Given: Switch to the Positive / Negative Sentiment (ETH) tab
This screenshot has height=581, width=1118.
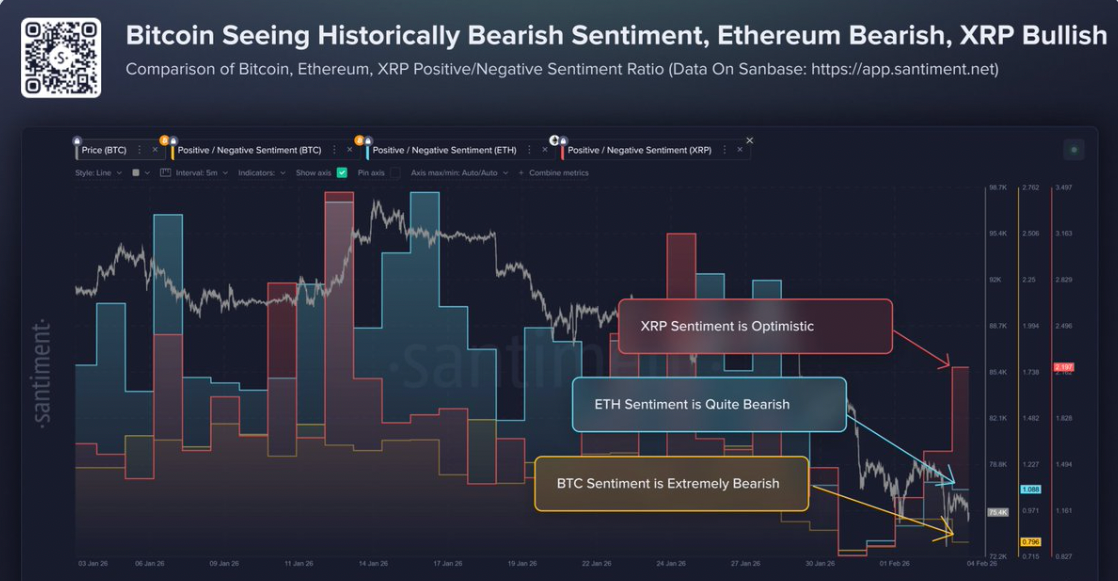Looking at the screenshot, I should tap(447, 149).
